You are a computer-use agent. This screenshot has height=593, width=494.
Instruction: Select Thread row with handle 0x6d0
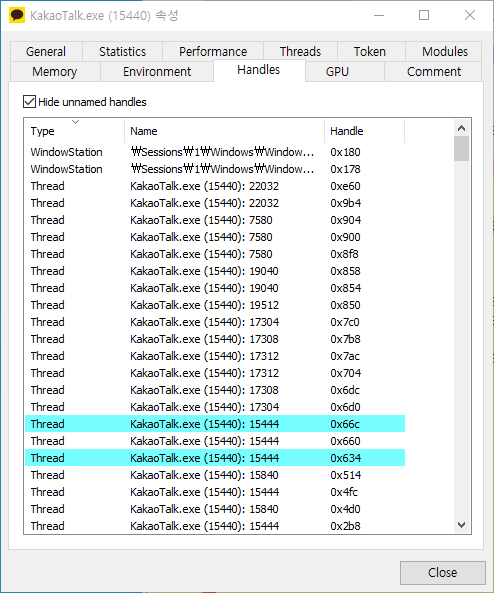tap(215, 407)
